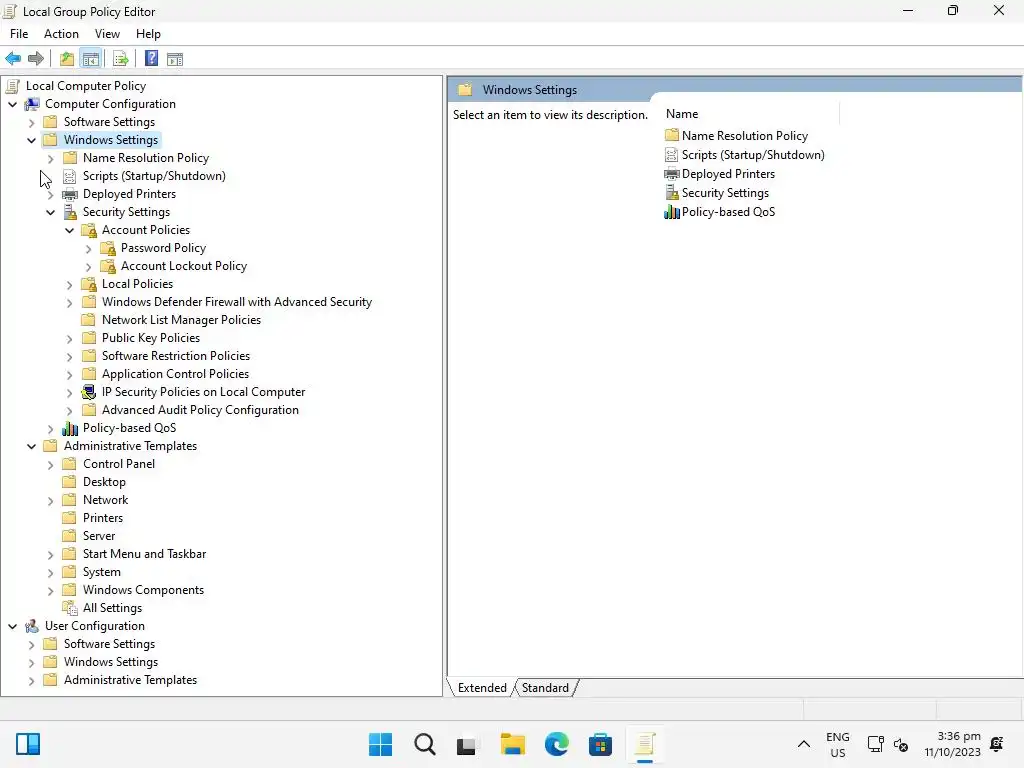Open the Help menu
The image size is (1024, 768).
point(148,34)
